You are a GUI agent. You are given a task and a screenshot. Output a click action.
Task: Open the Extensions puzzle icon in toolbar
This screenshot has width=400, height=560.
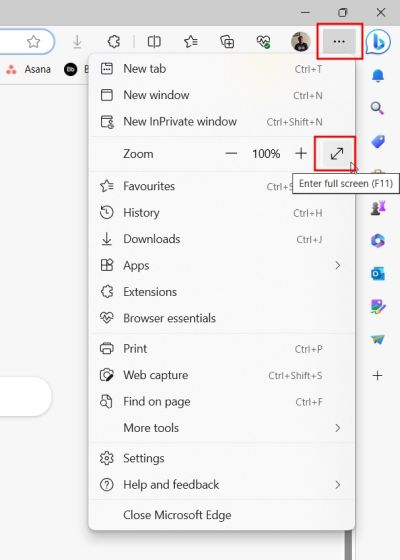tap(114, 42)
